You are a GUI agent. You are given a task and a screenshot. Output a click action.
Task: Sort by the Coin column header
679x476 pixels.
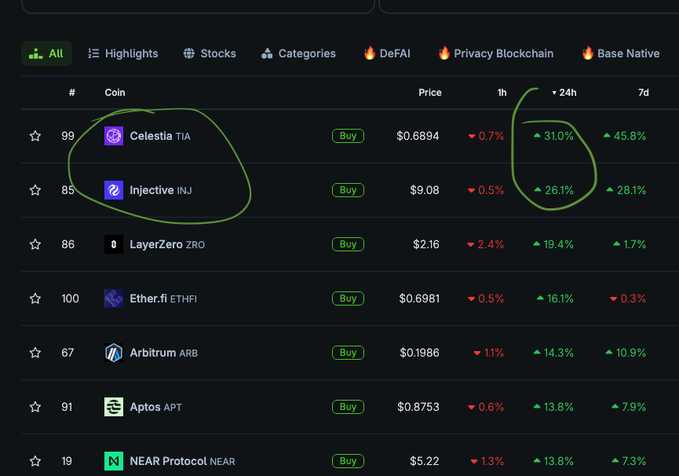[x=115, y=93]
